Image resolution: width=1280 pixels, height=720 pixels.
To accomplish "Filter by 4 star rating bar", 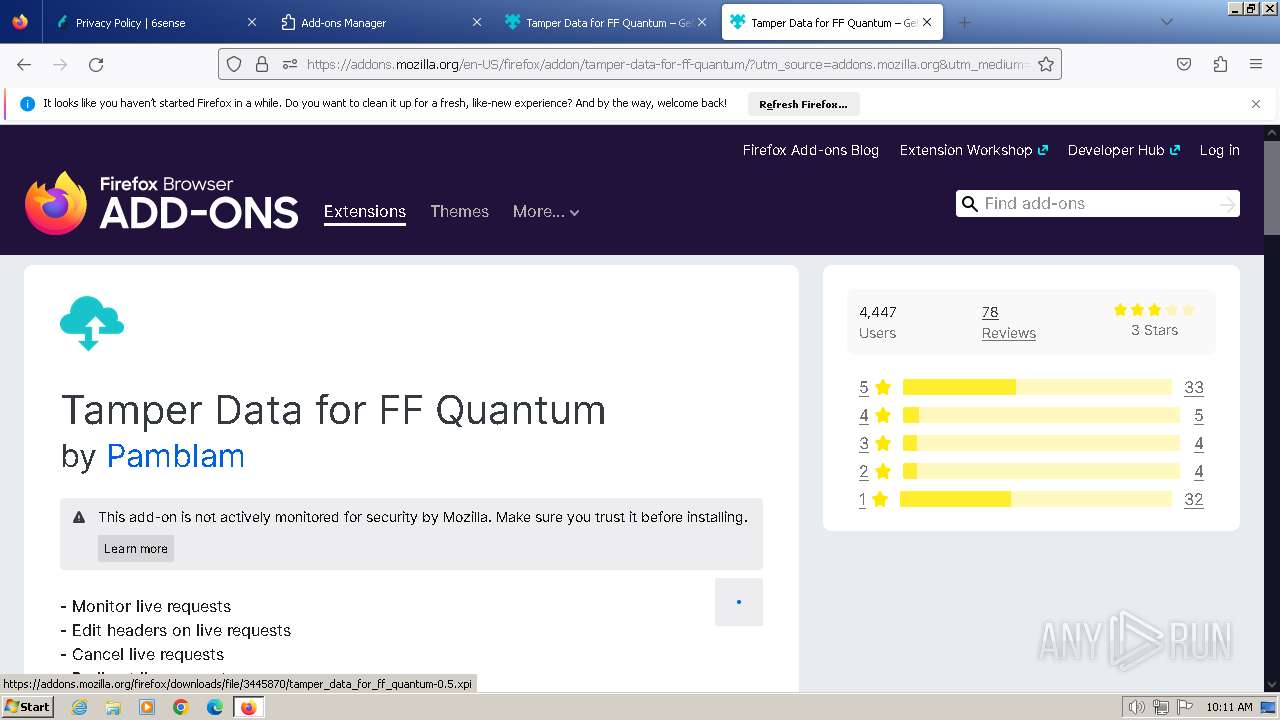I will click(1041, 415).
